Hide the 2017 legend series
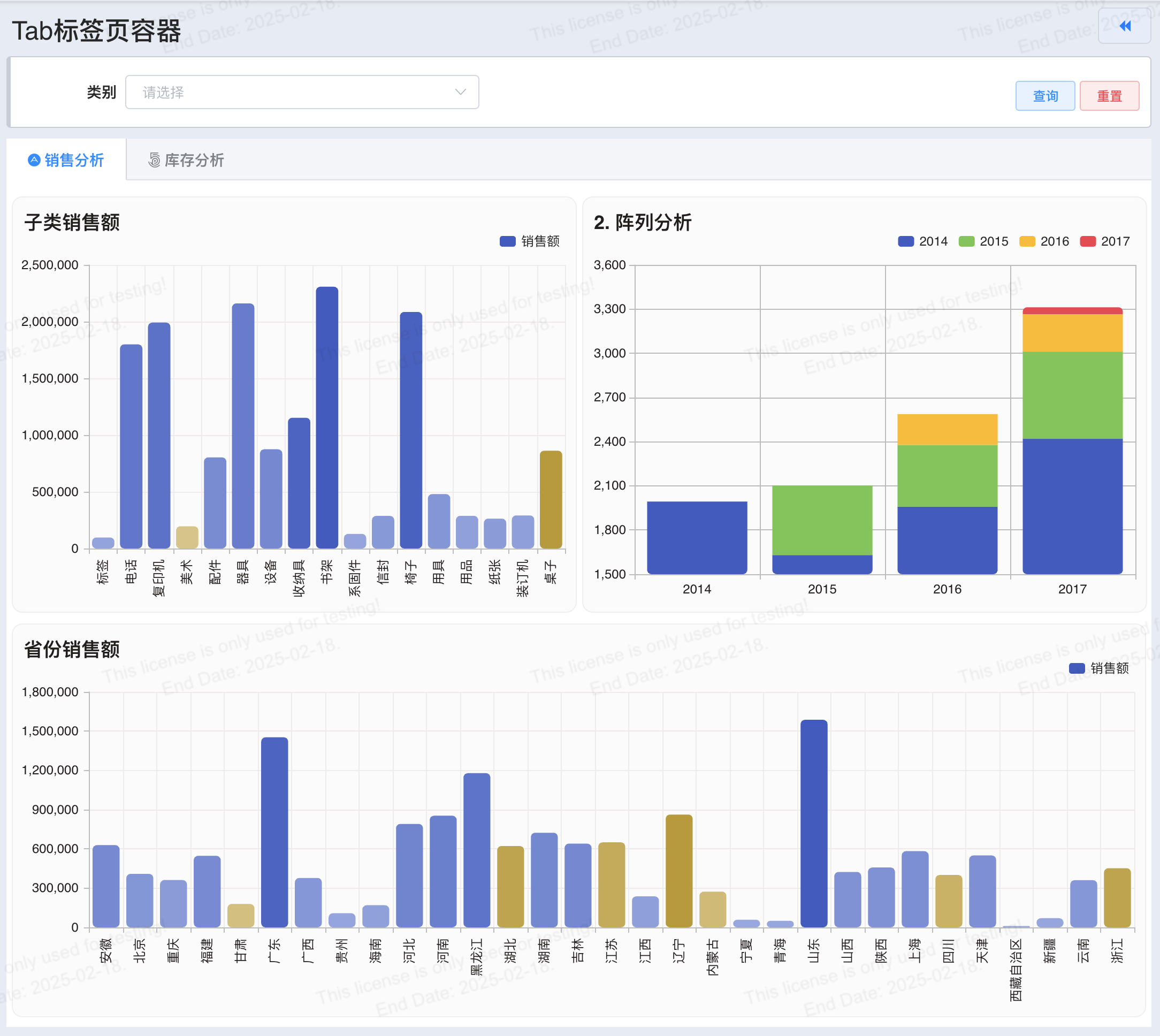Screen dimensions: 1160x1036 [1105, 241]
